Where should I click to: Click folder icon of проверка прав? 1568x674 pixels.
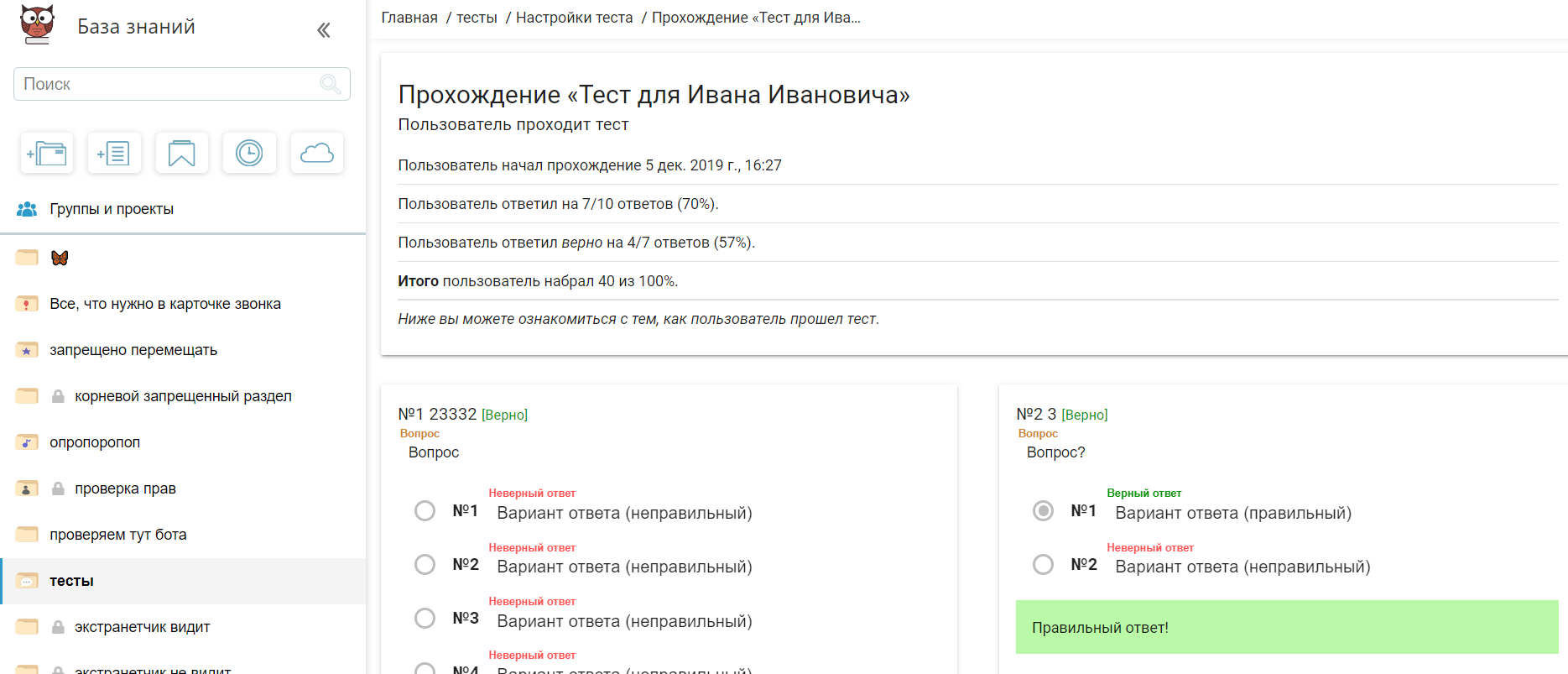[27, 489]
